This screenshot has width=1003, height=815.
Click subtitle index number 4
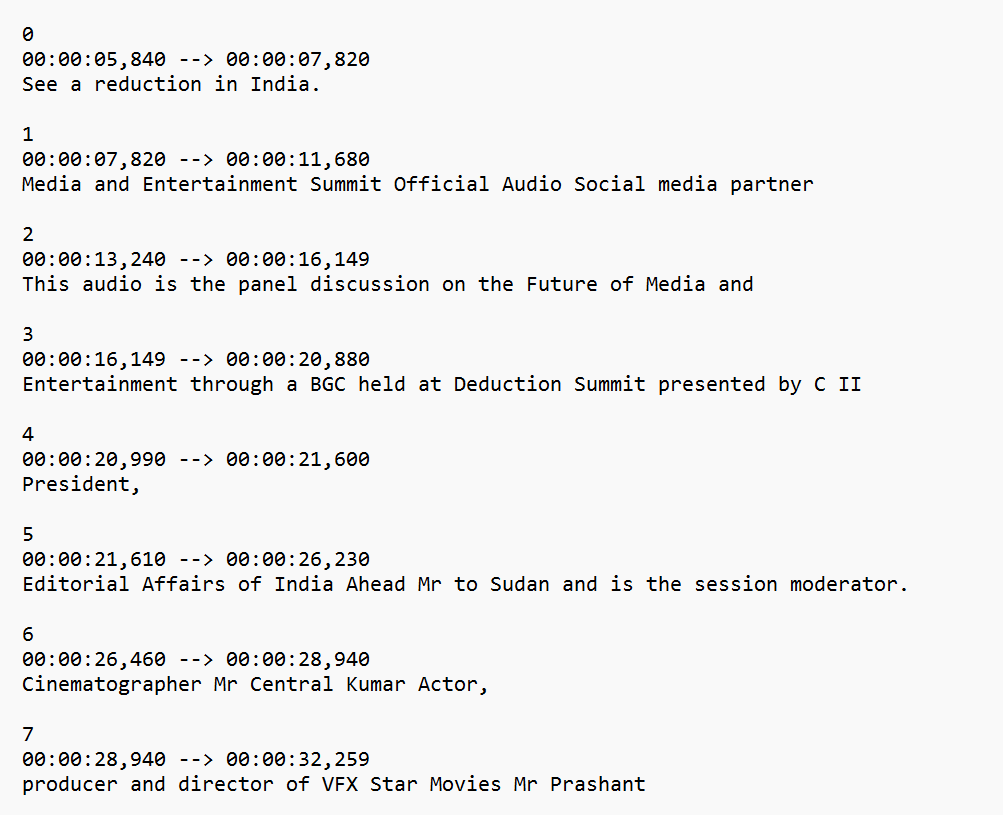click(x=28, y=434)
